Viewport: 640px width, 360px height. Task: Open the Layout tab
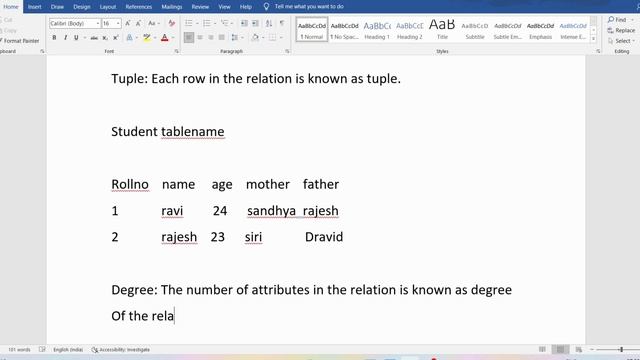coord(108,7)
